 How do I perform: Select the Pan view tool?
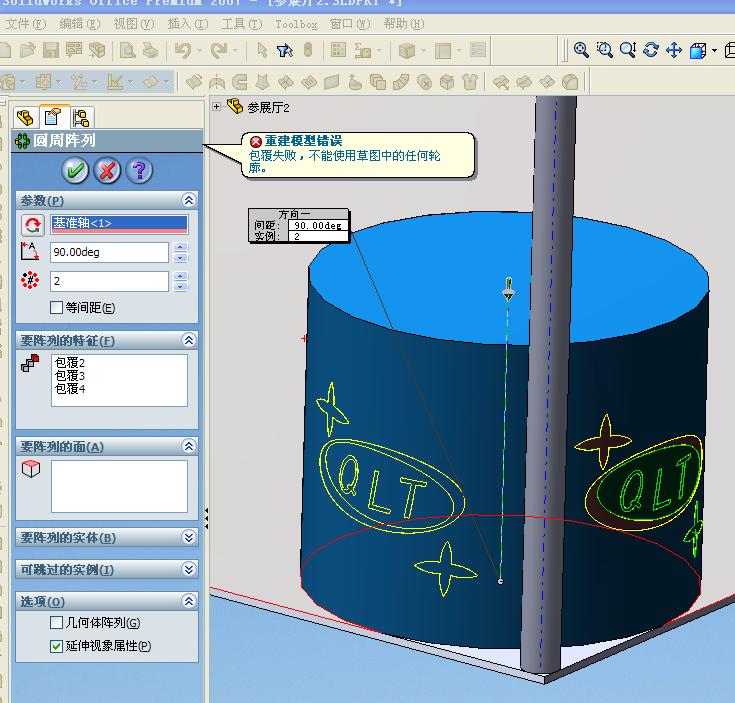tap(674, 50)
